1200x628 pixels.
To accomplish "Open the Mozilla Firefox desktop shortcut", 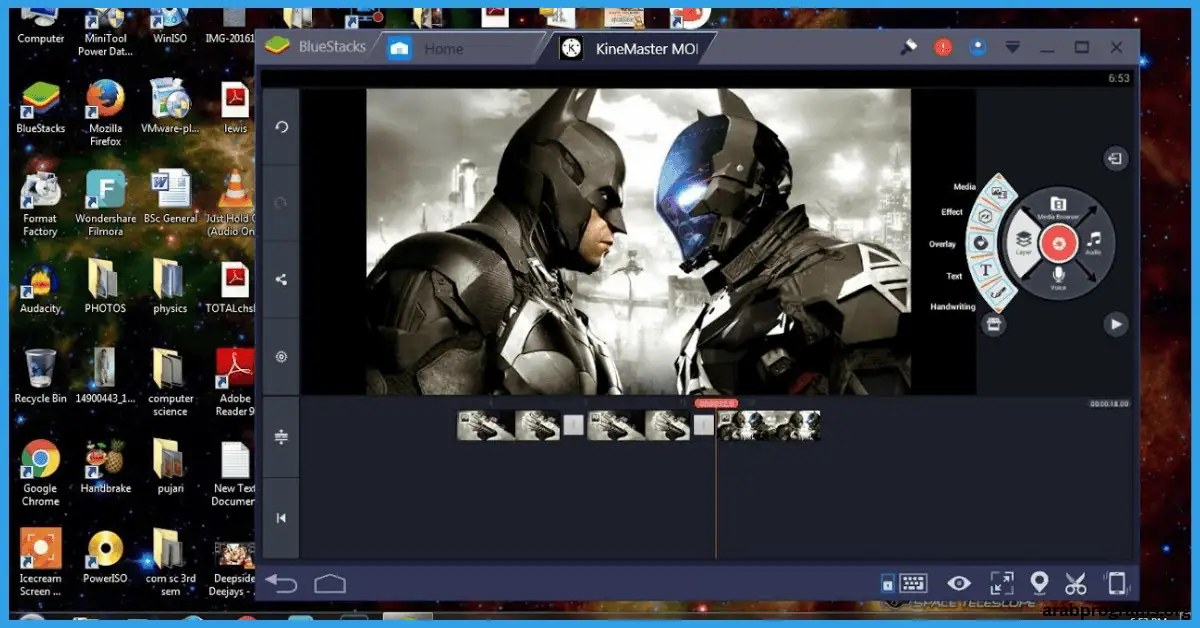I will [105, 113].
